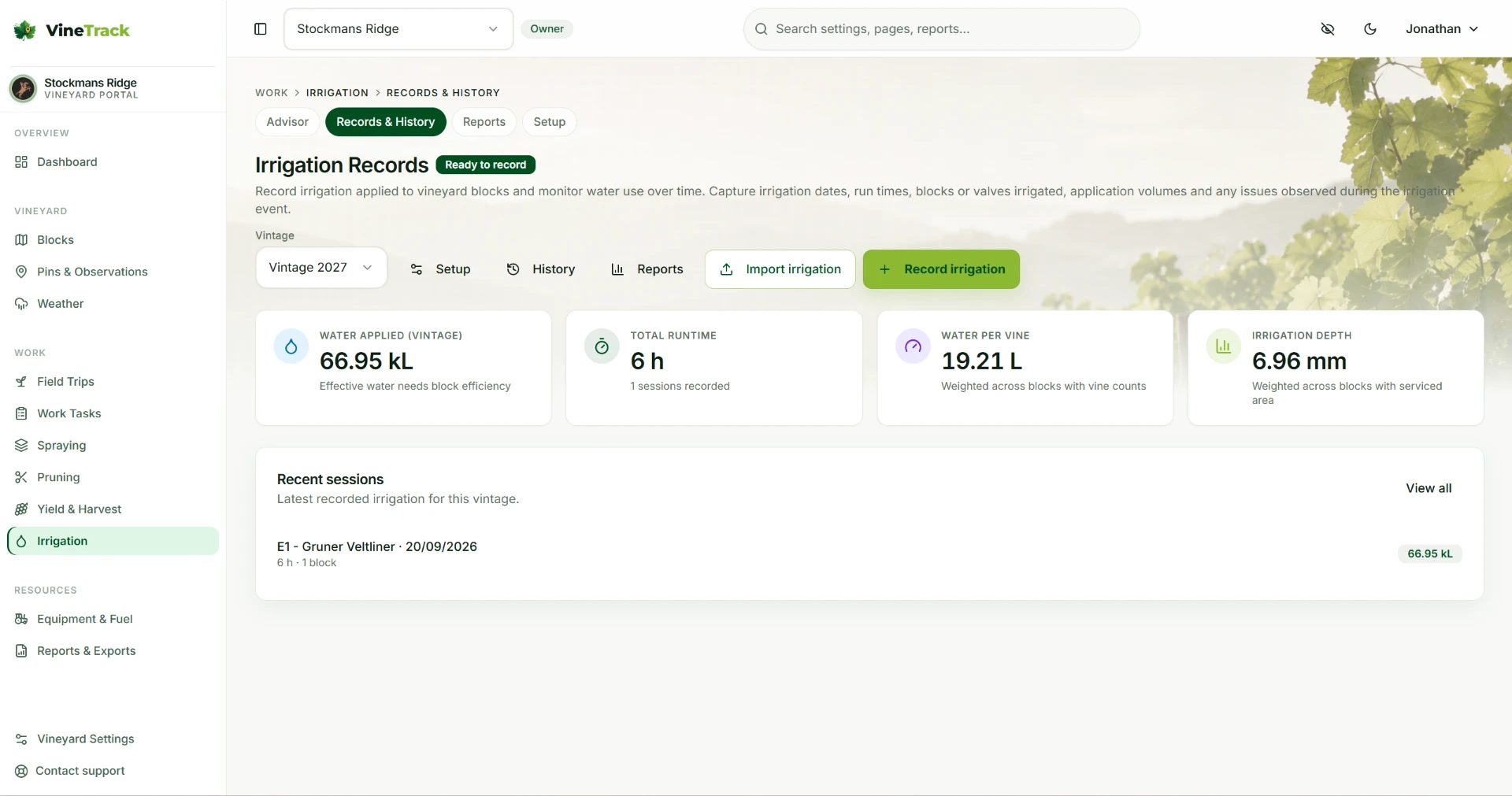Open Pins & Observations page

[113, 272]
